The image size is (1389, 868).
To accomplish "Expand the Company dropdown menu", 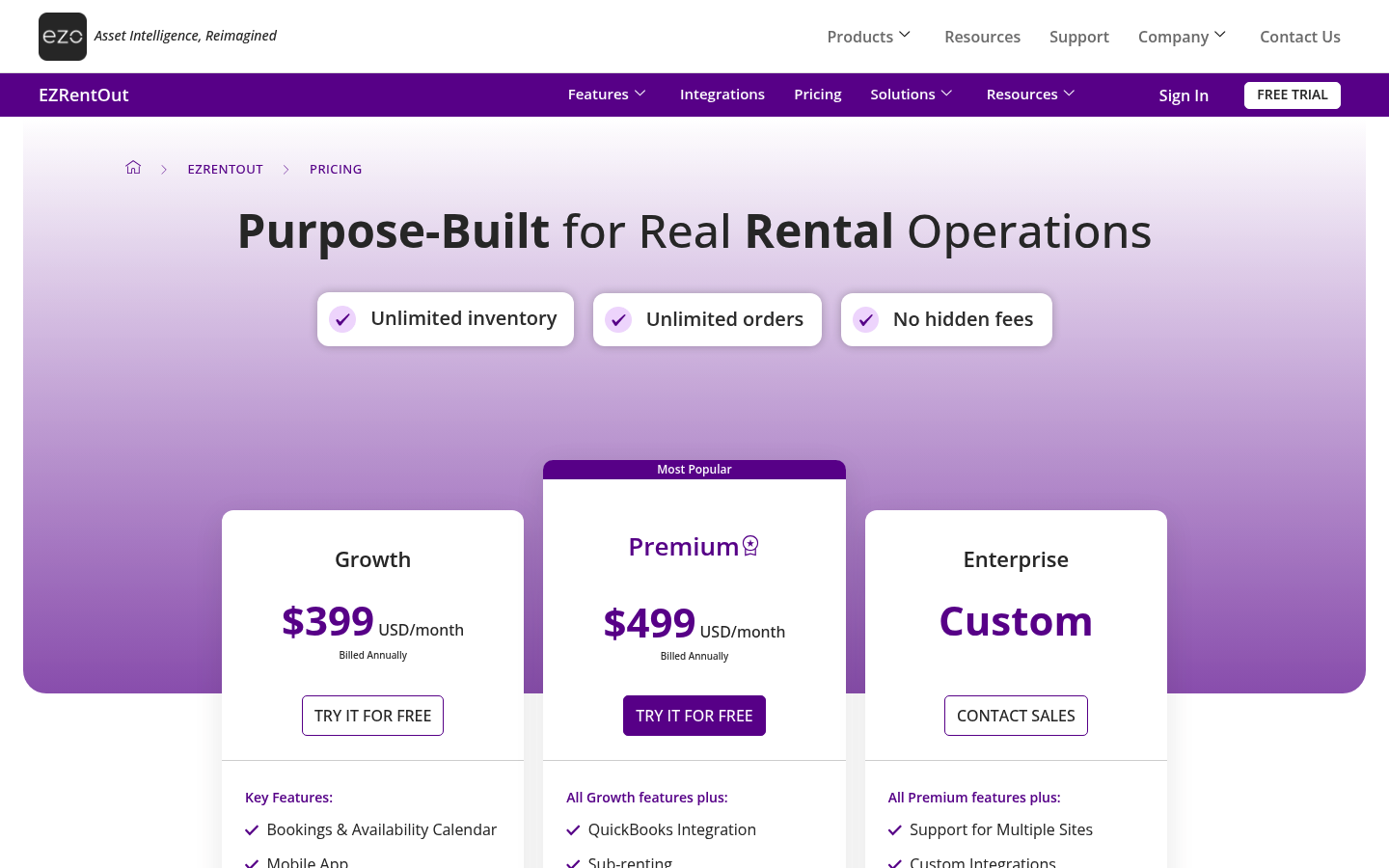I will tap(1183, 37).
